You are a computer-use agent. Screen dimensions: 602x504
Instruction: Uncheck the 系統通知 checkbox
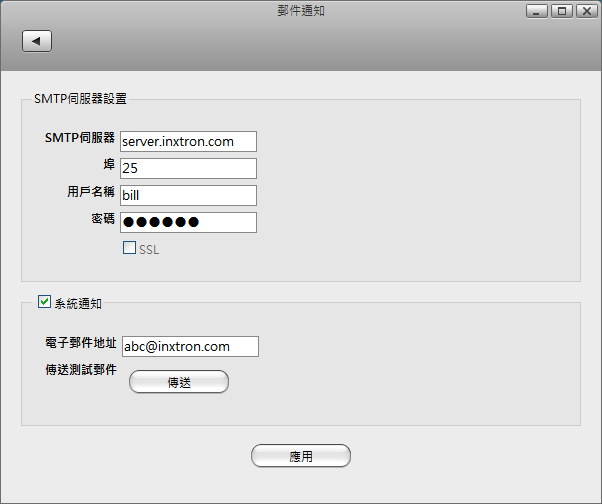[x=44, y=301]
